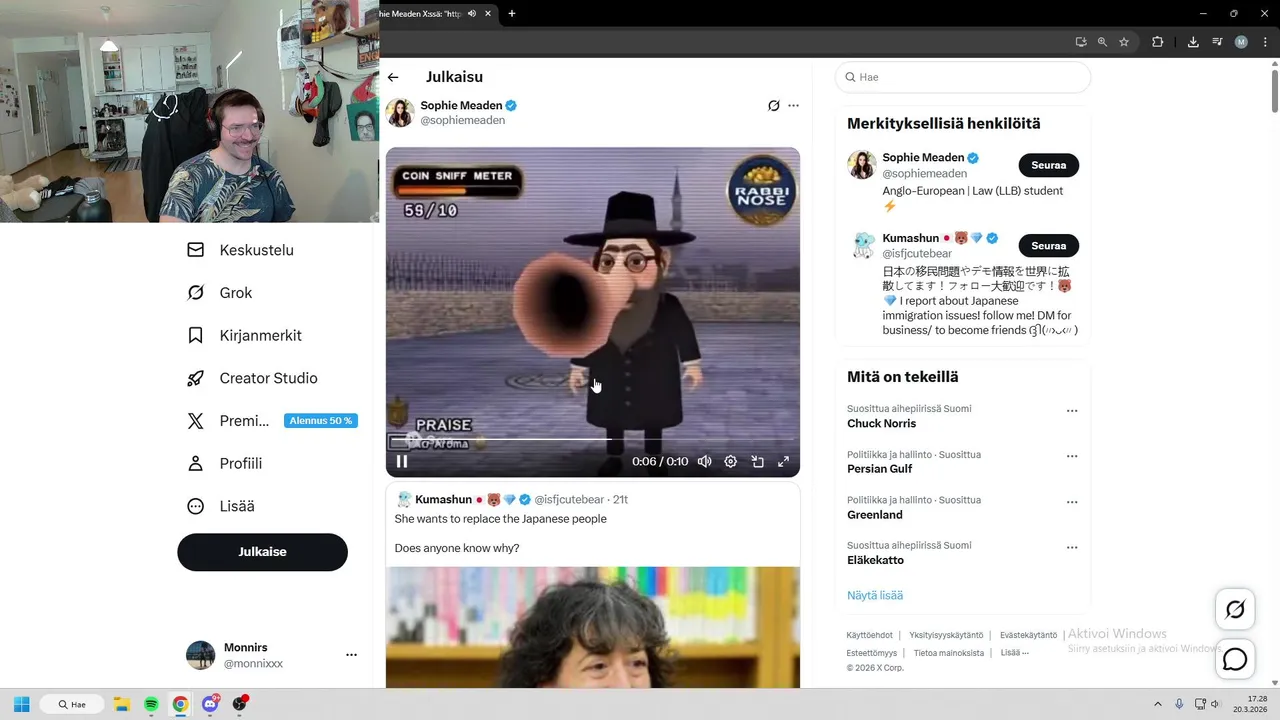Open Eläkekatto trending topic
The image size is (1280, 720).
coord(875,560)
